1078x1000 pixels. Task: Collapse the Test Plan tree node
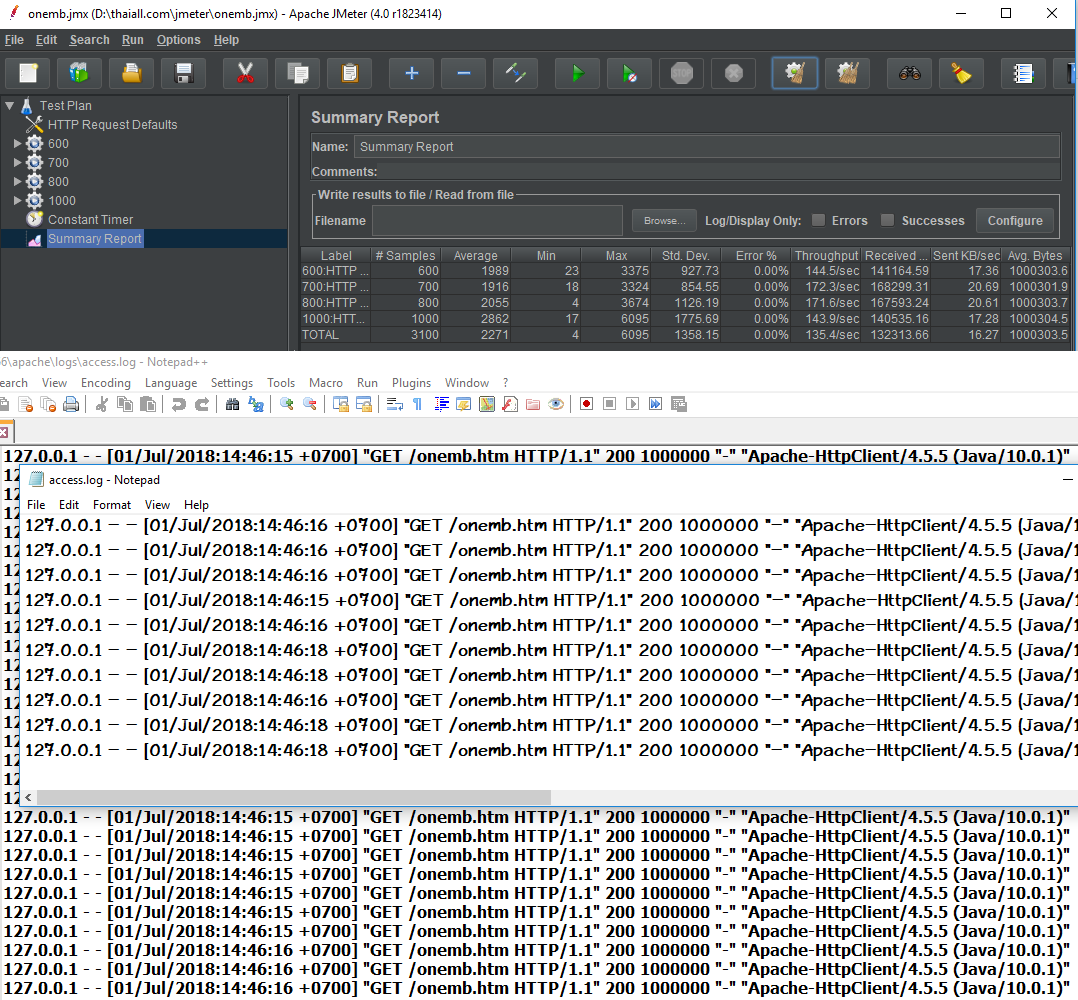(x=9, y=105)
